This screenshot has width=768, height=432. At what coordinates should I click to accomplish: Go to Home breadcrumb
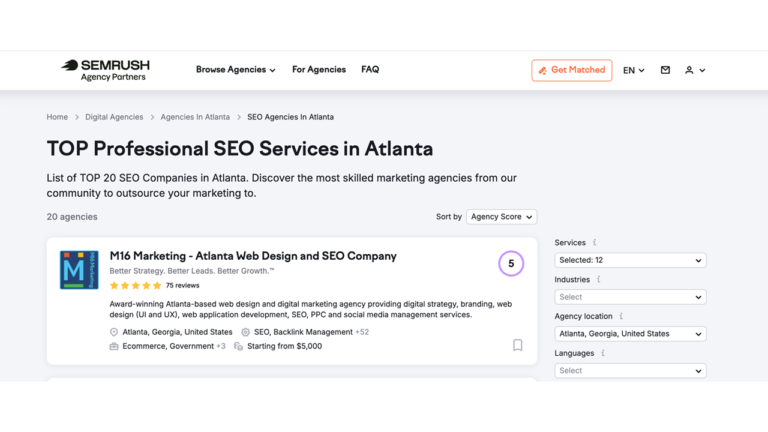pyautogui.click(x=57, y=117)
